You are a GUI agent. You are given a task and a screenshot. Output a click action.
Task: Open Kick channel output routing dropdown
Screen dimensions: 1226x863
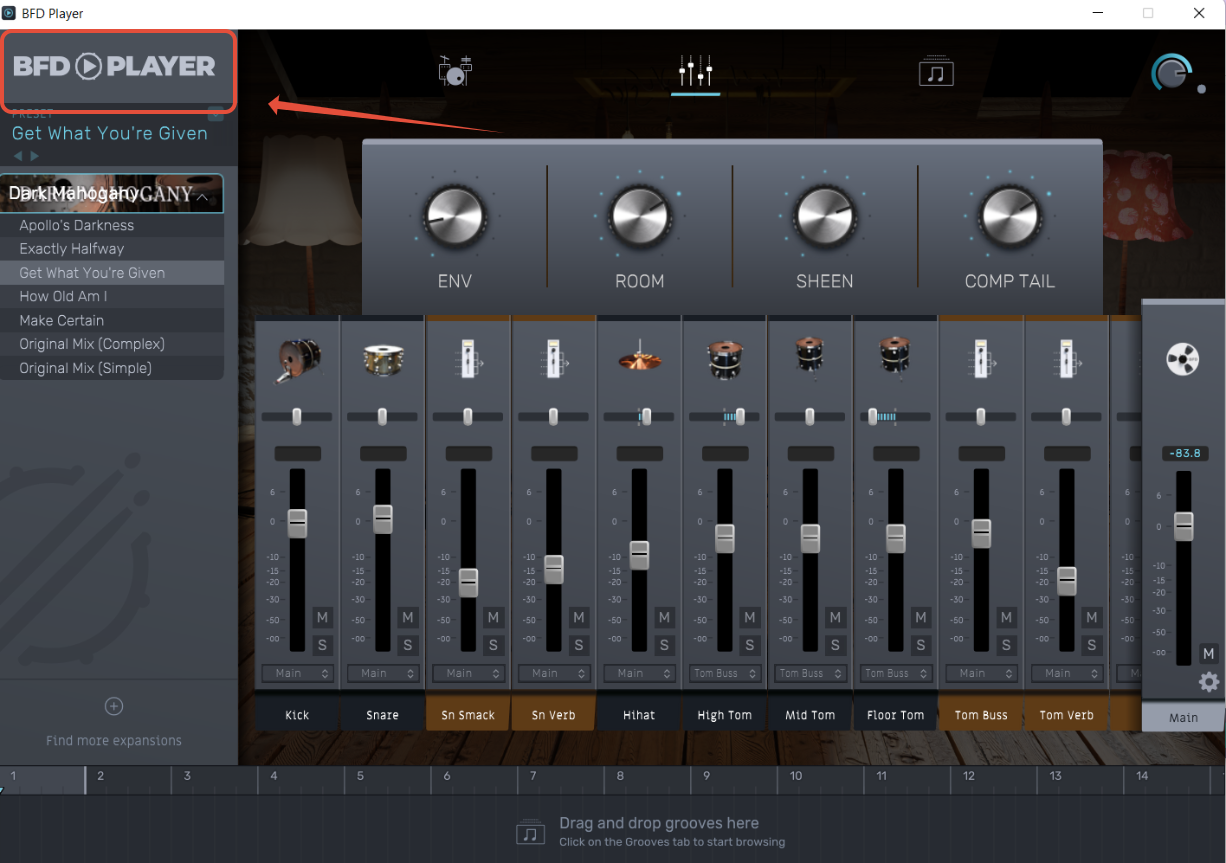[x=298, y=674]
